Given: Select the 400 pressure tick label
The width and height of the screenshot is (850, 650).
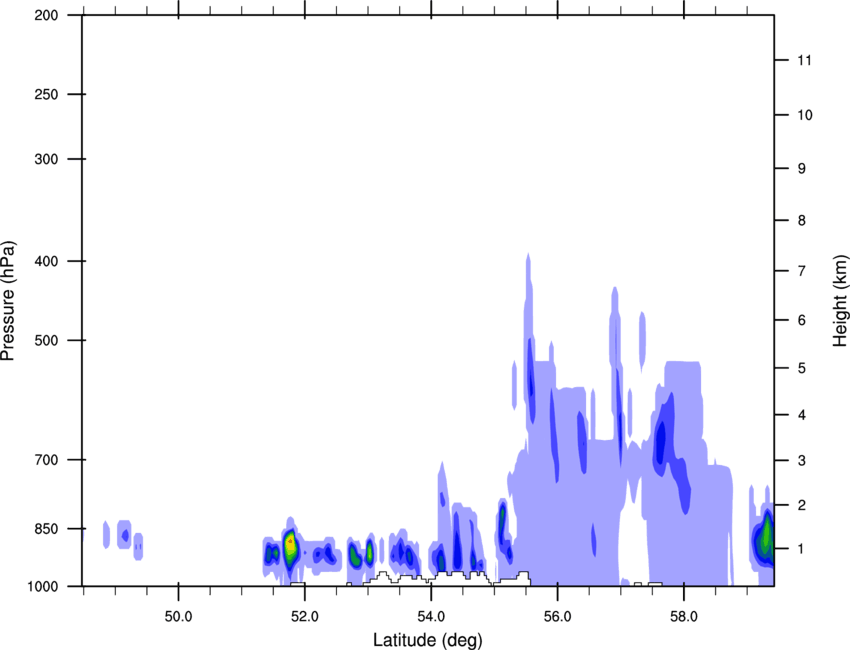Looking at the screenshot, I should click(46, 261).
